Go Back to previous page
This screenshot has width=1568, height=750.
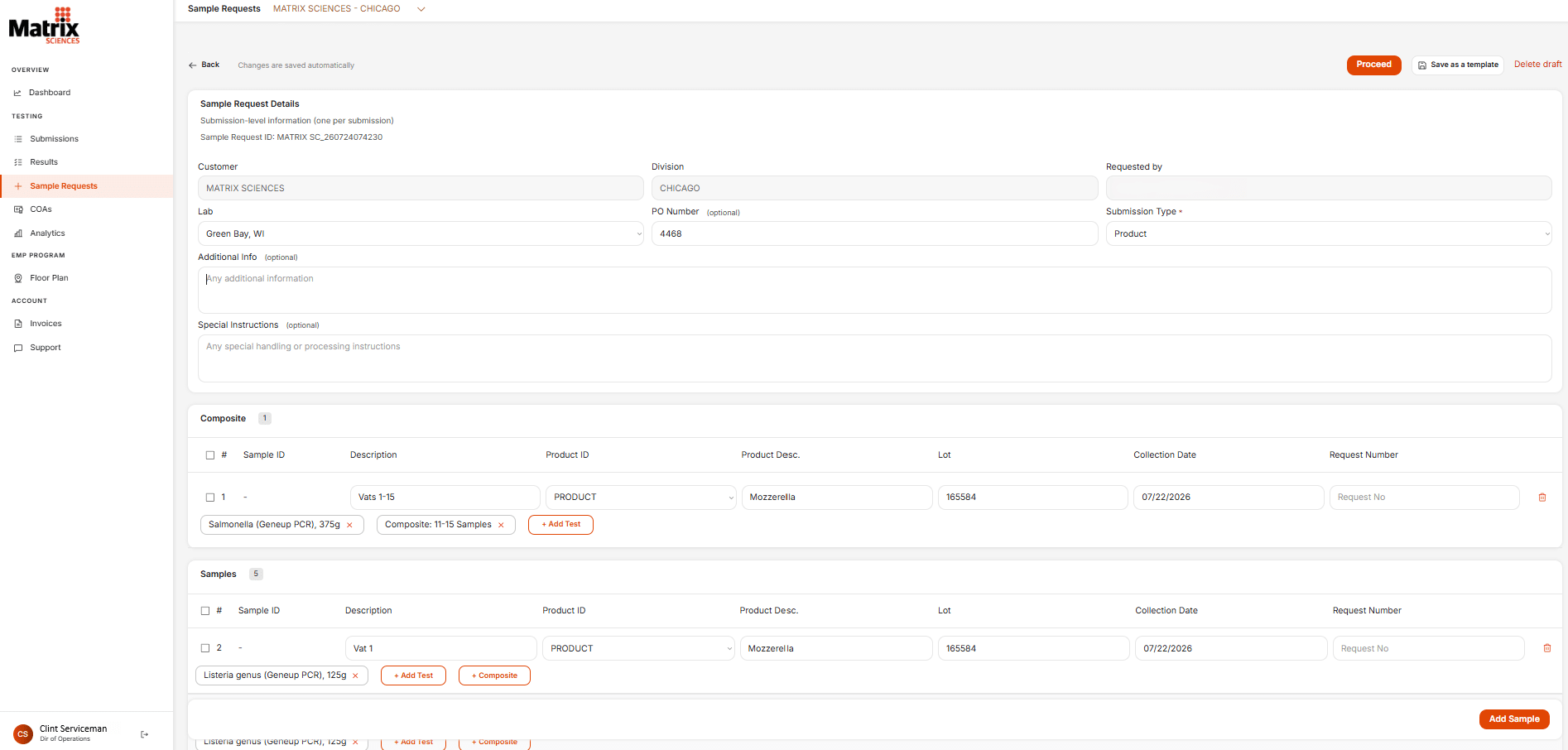click(204, 65)
